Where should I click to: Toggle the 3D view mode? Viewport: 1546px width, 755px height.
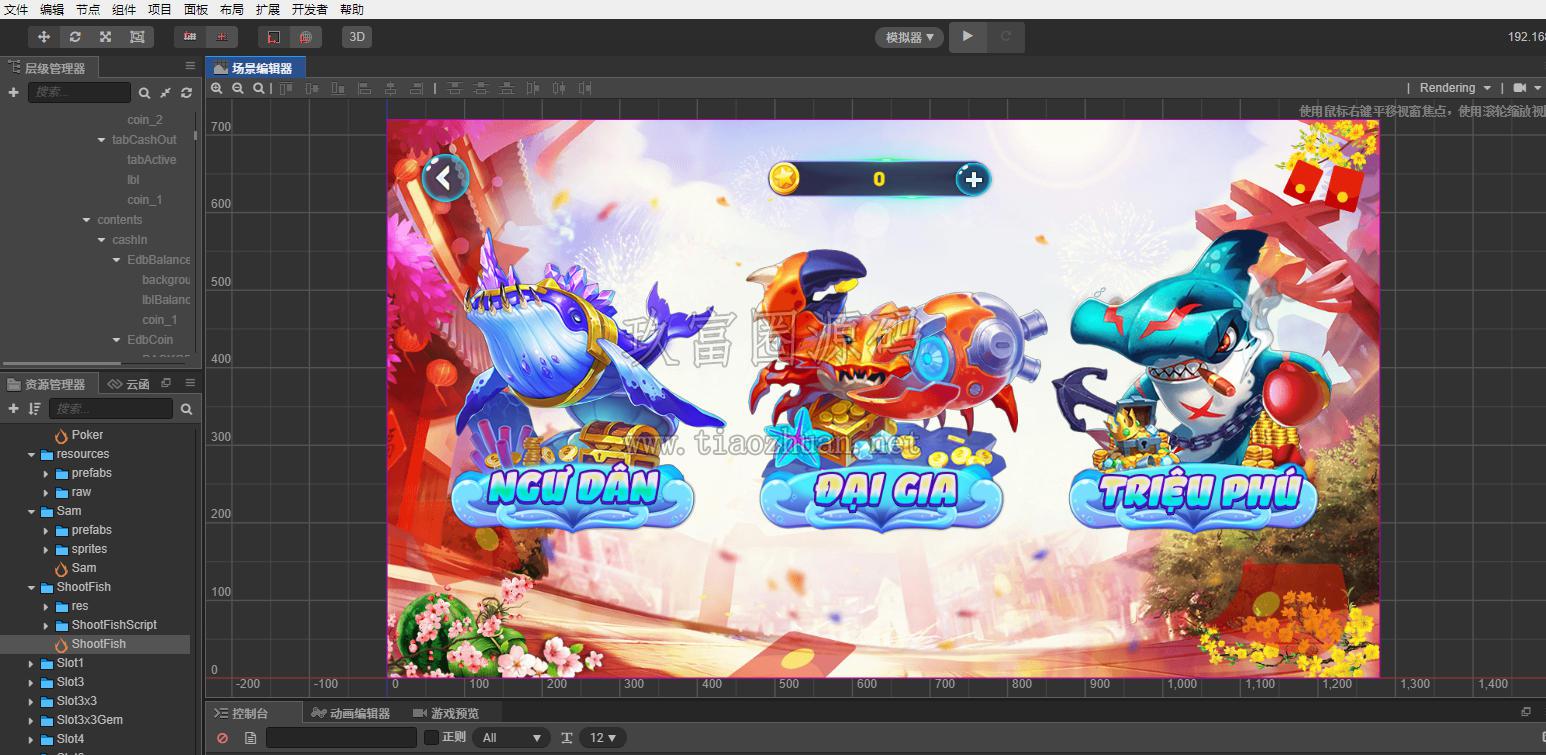(357, 37)
